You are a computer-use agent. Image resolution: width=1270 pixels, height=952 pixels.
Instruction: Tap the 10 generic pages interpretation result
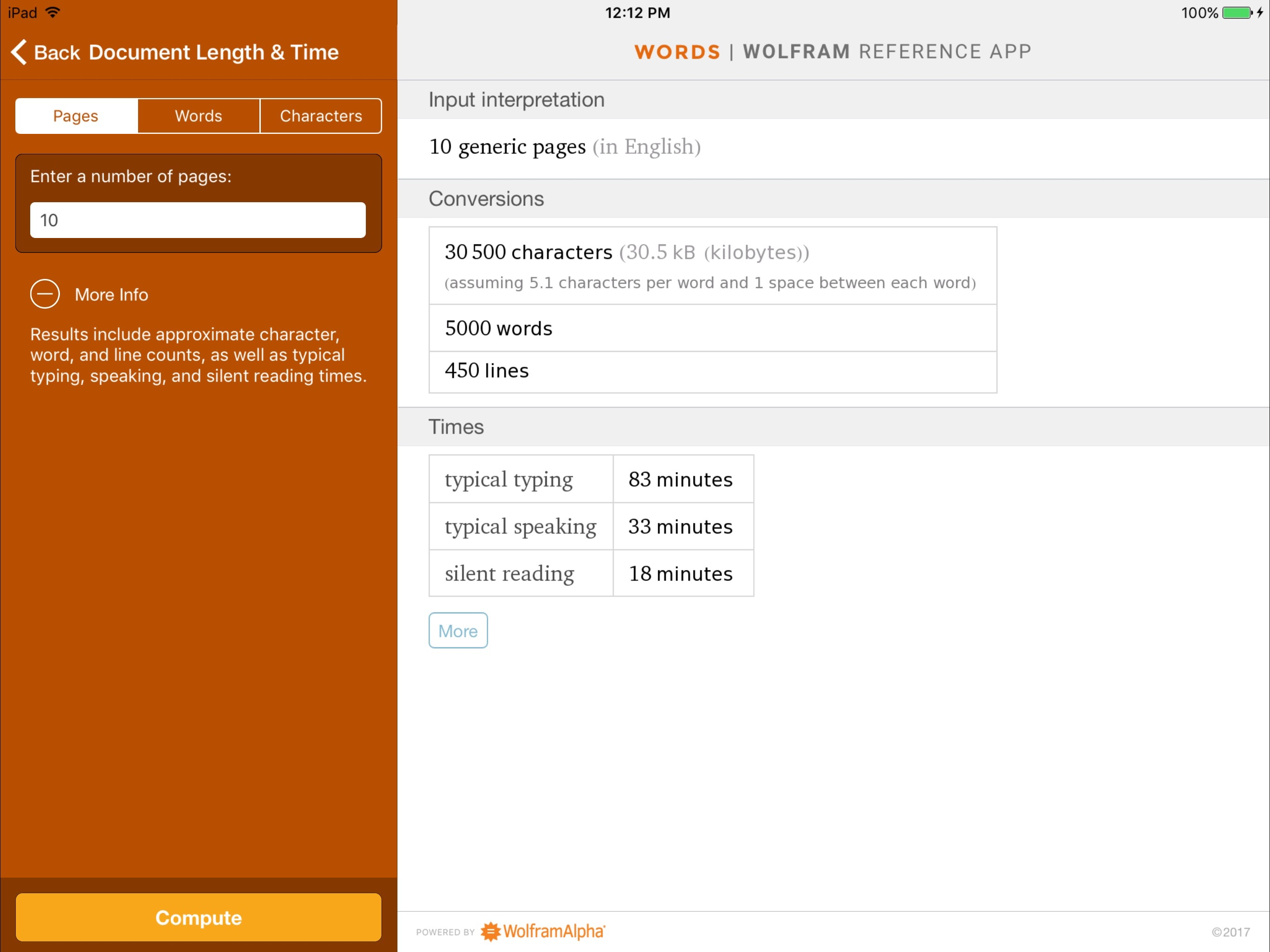click(x=564, y=147)
